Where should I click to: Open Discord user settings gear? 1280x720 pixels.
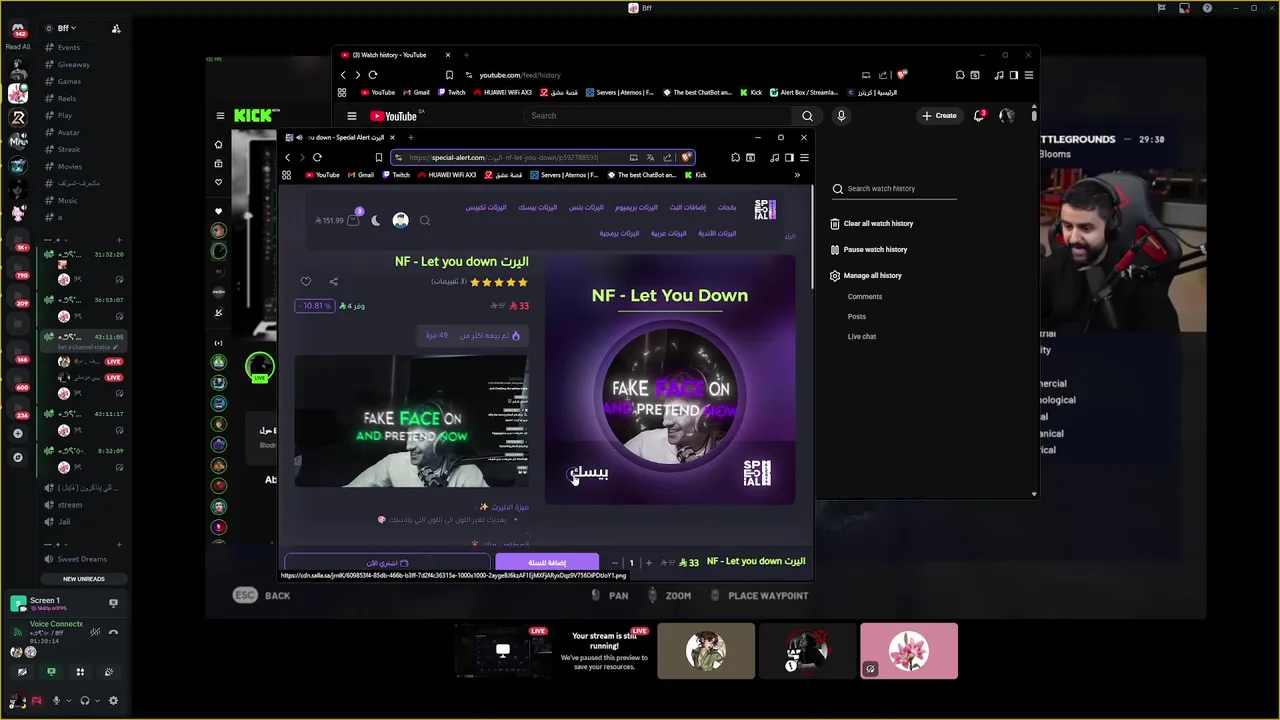pos(113,701)
